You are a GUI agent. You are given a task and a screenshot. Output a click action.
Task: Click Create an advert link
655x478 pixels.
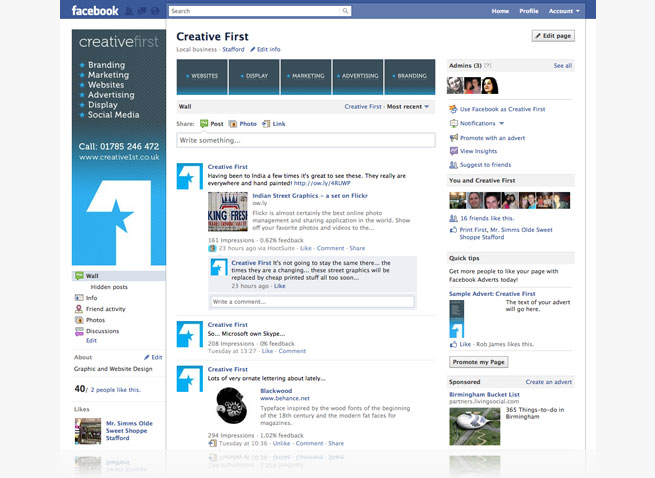[548, 382]
